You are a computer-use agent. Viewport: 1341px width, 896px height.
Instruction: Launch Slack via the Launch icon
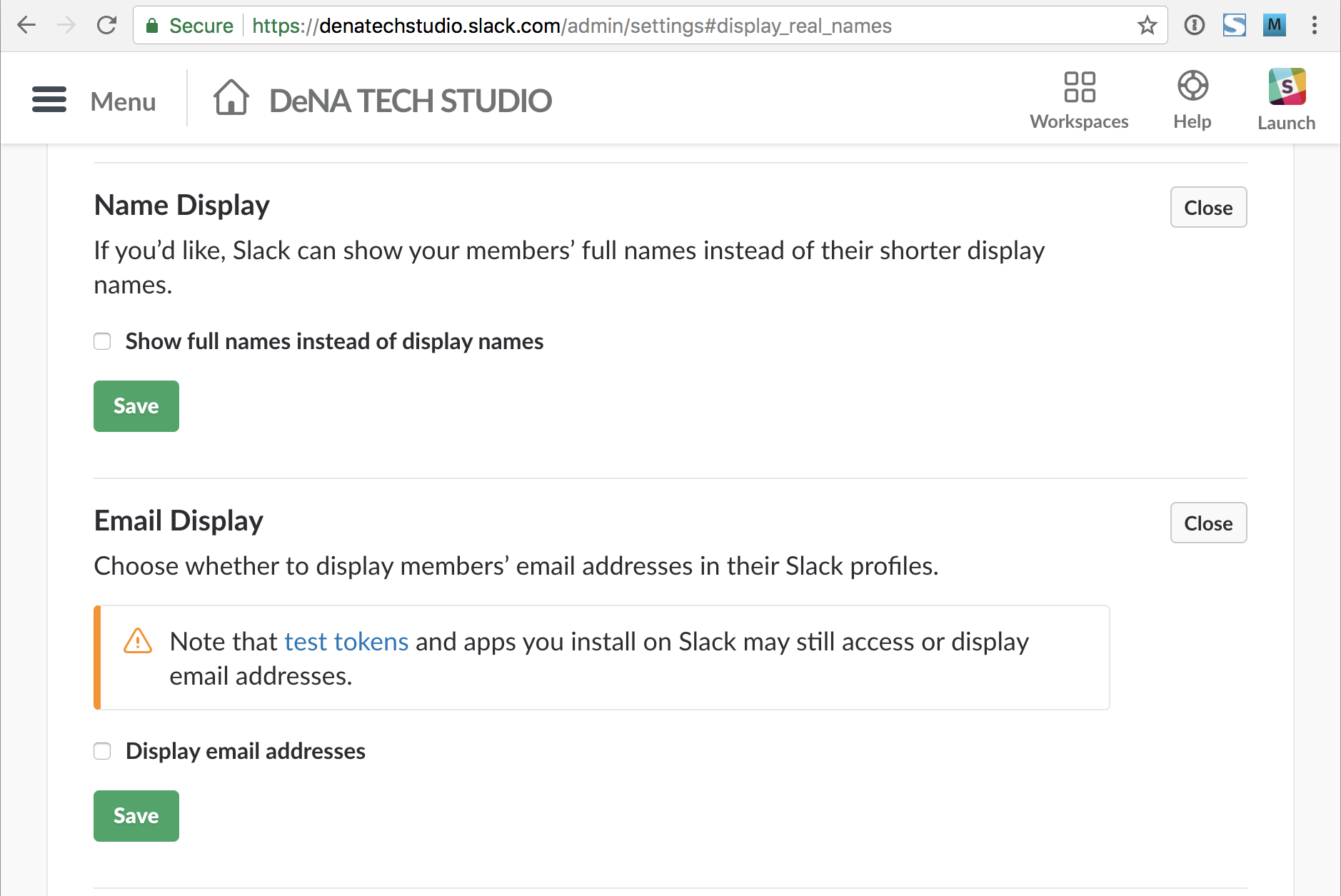click(1287, 87)
